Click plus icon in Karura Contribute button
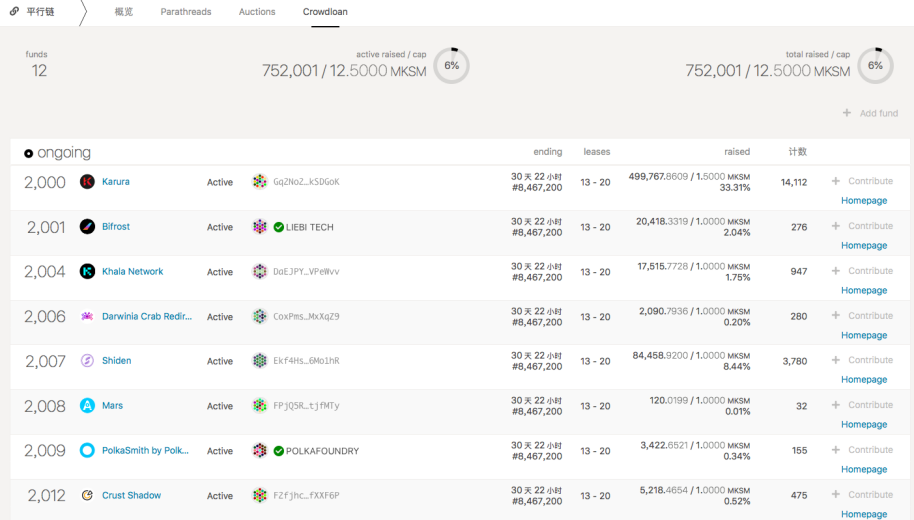 tap(836, 181)
